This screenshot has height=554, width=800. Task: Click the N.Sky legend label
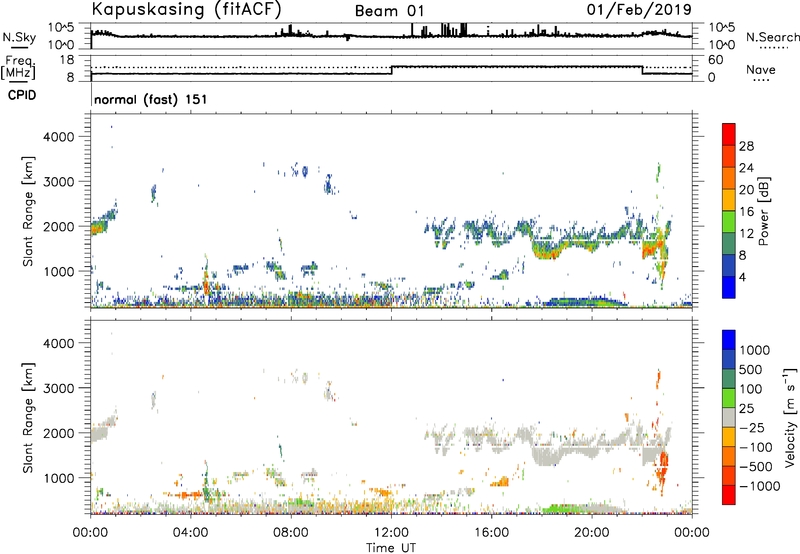(x=19, y=37)
